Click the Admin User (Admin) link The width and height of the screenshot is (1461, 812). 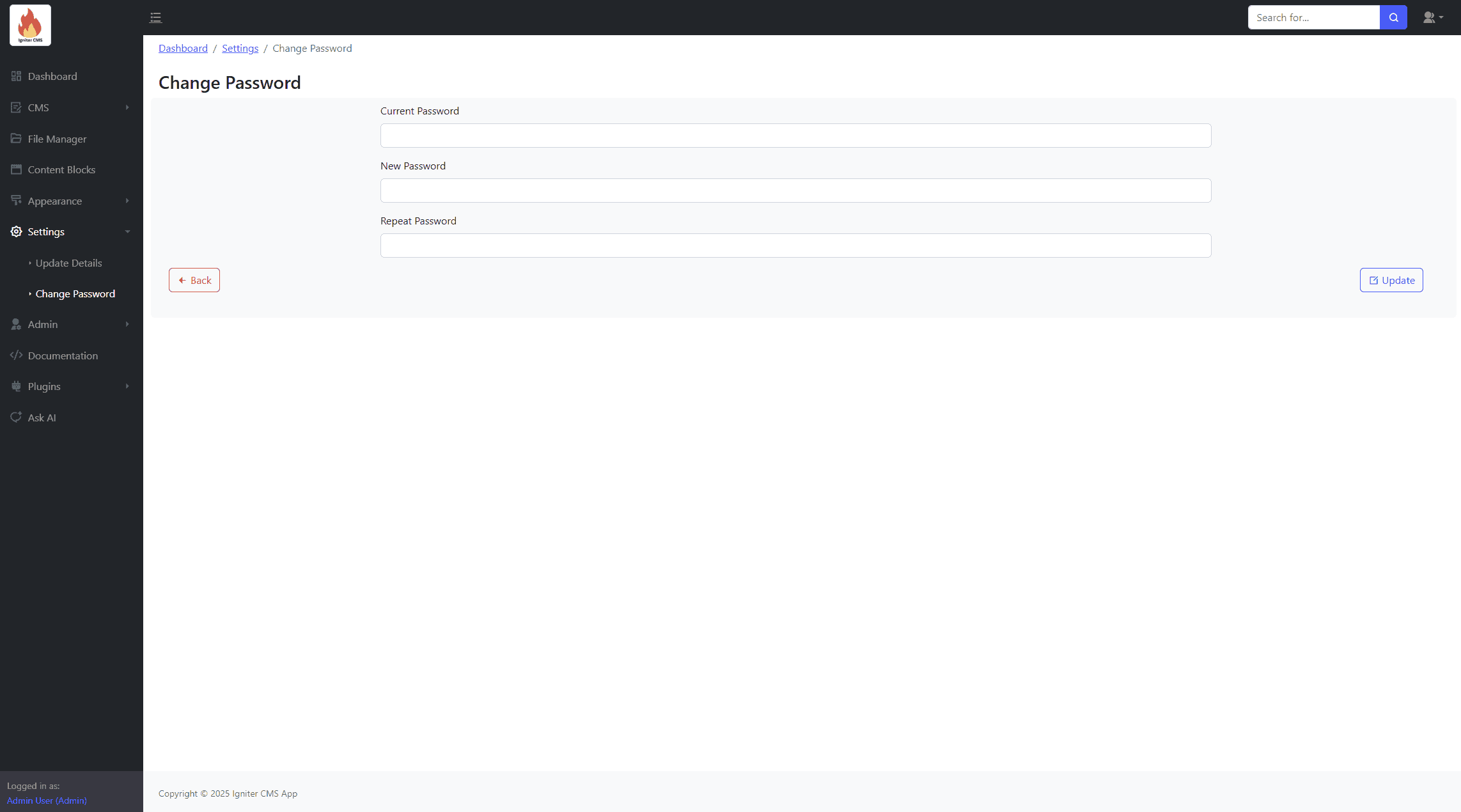tap(47, 800)
